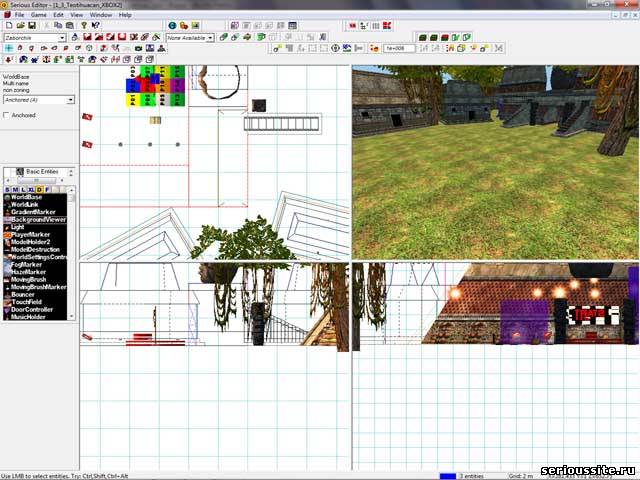
Task: Toggle the F filter button
Action: [x=47, y=190]
